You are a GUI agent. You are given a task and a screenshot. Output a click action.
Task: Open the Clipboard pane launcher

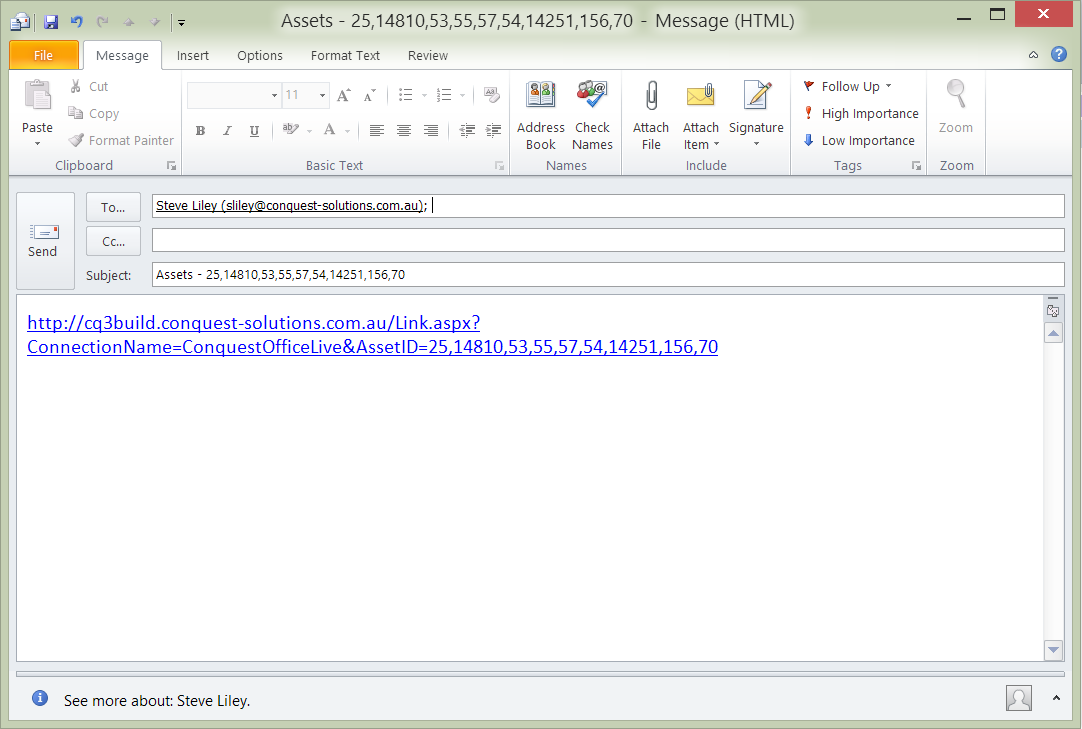click(x=171, y=166)
